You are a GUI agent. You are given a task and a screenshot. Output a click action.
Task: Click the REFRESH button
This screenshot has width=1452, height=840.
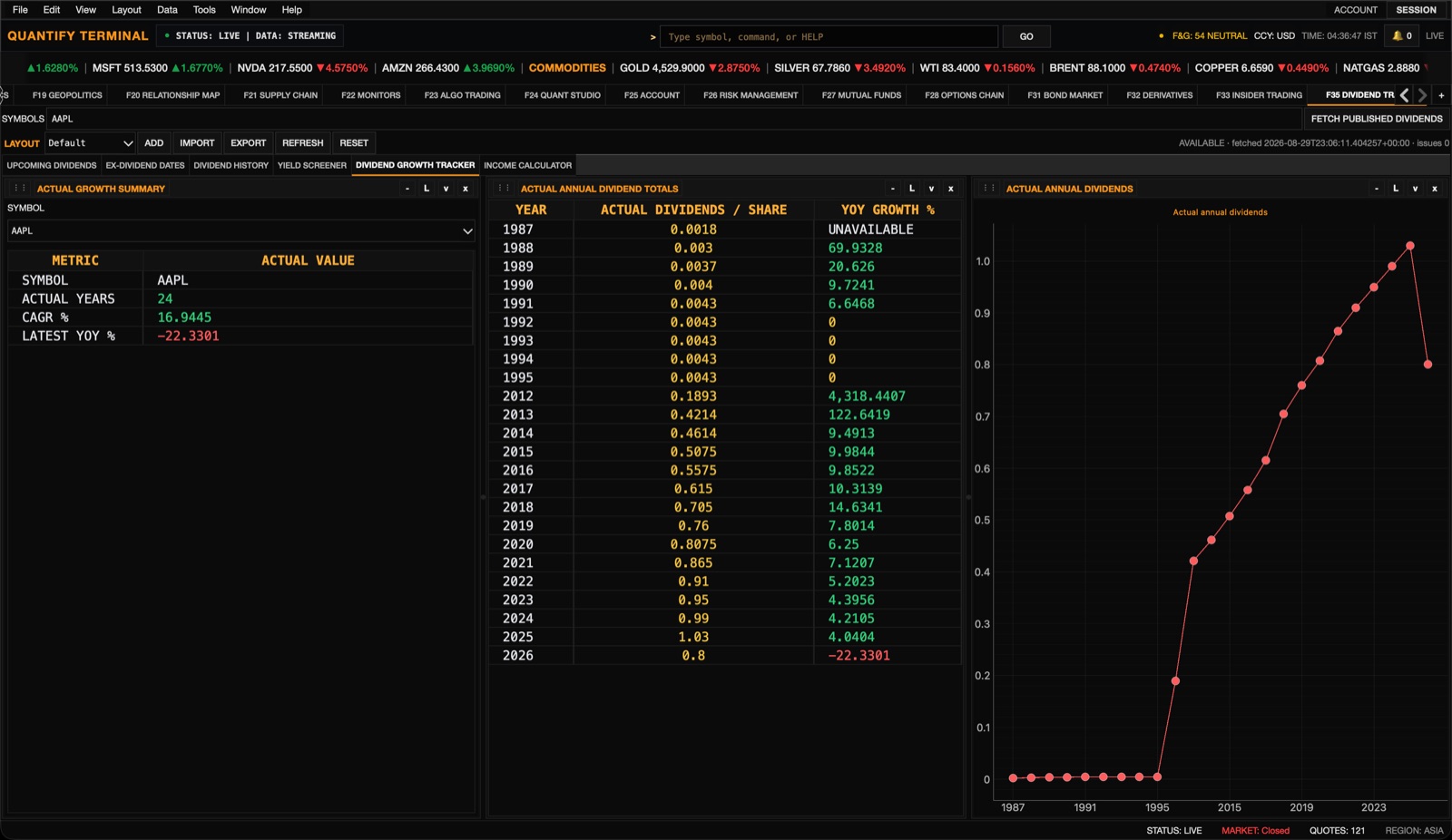(x=303, y=143)
